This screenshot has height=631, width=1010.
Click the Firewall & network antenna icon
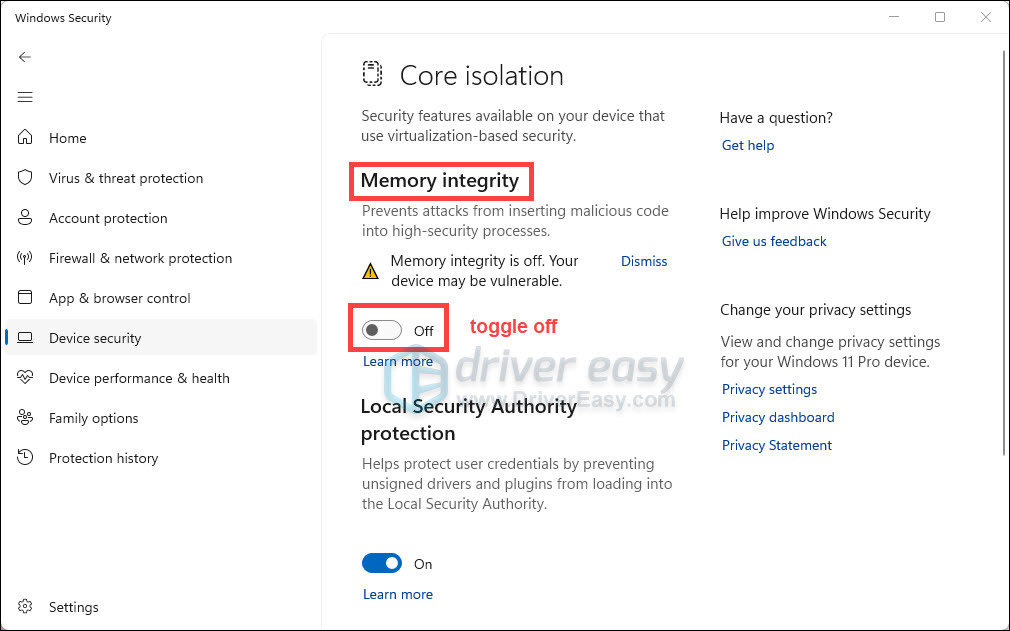coord(25,258)
